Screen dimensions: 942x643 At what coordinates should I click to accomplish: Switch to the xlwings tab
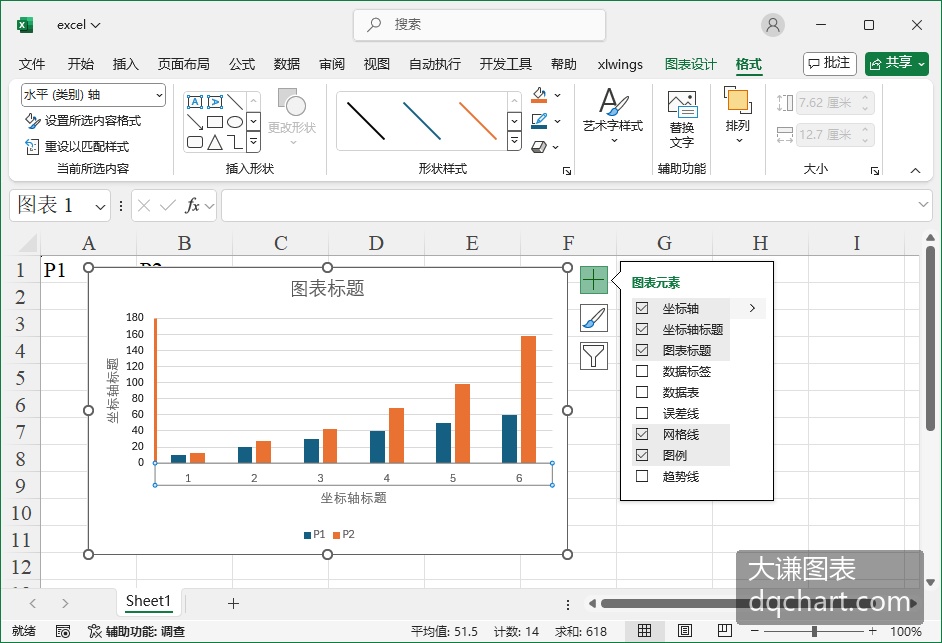[x=620, y=64]
